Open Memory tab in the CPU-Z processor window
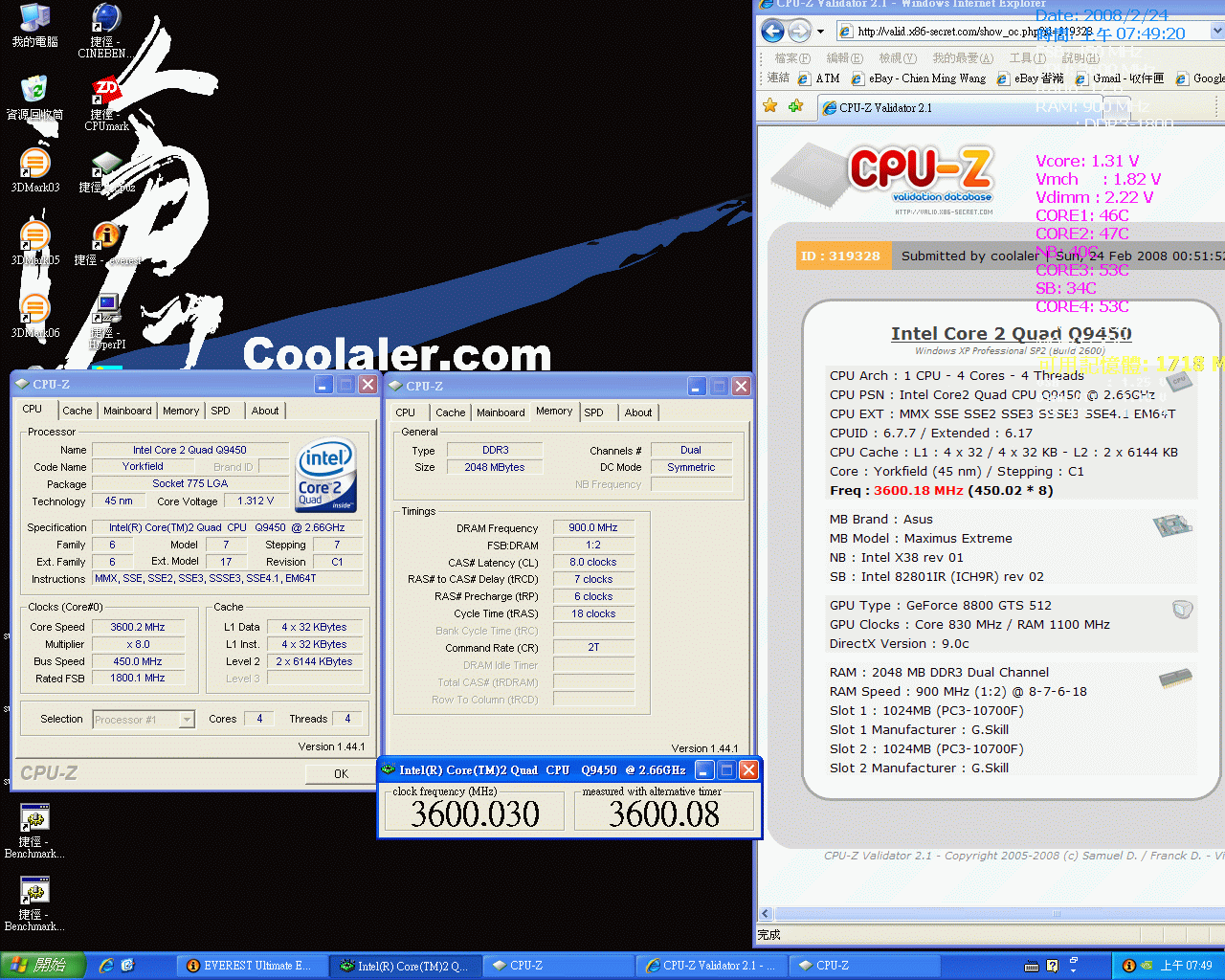This screenshot has height=980, width=1225. [x=181, y=411]
